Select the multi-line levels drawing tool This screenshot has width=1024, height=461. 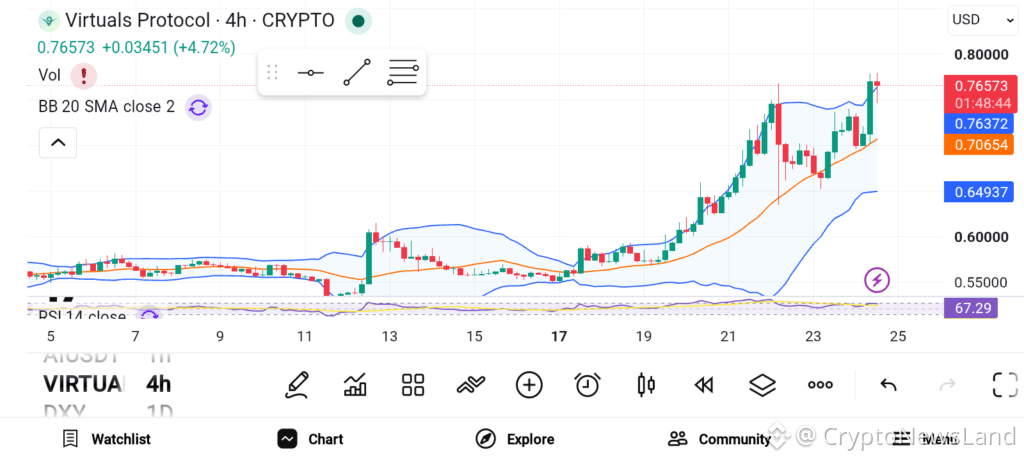click(403, 72)
